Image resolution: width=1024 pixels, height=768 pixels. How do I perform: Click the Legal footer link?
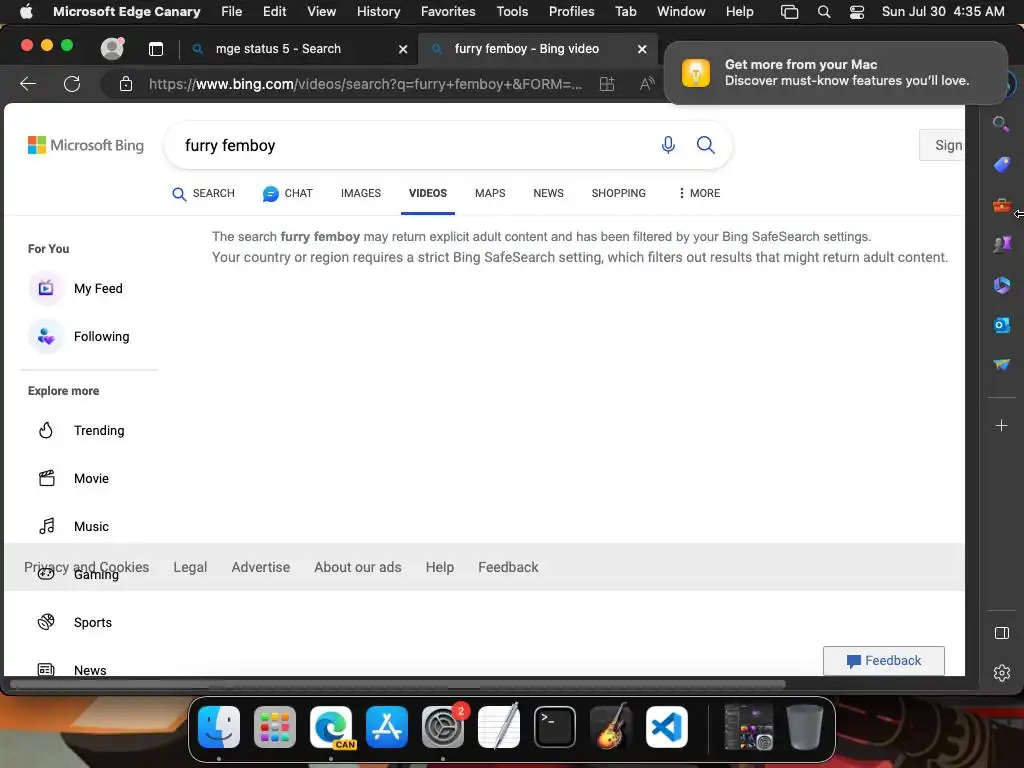click(190, 567)
